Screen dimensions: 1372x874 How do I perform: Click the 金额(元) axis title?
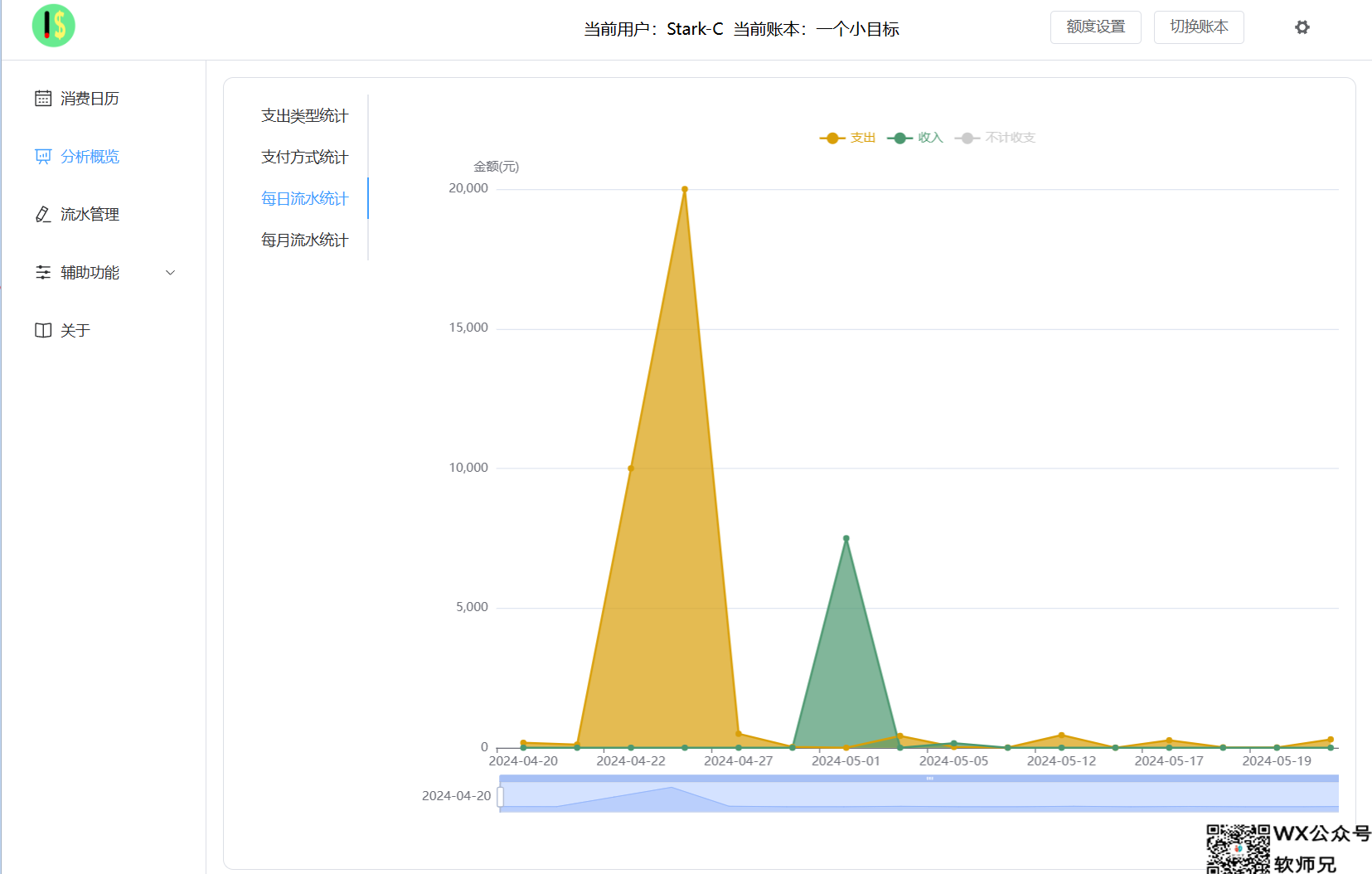pos(496,167)
